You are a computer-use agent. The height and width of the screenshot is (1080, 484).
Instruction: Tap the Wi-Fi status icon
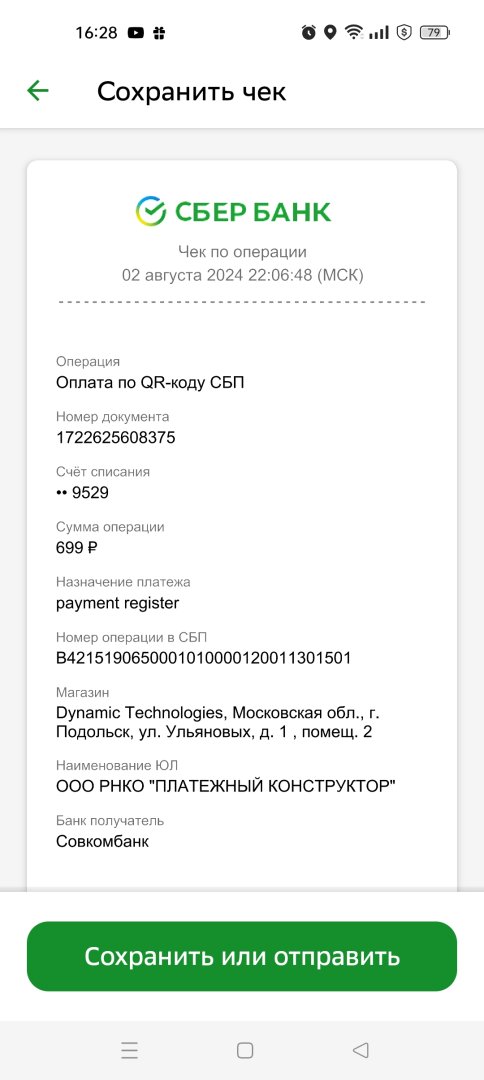(354, 32)
